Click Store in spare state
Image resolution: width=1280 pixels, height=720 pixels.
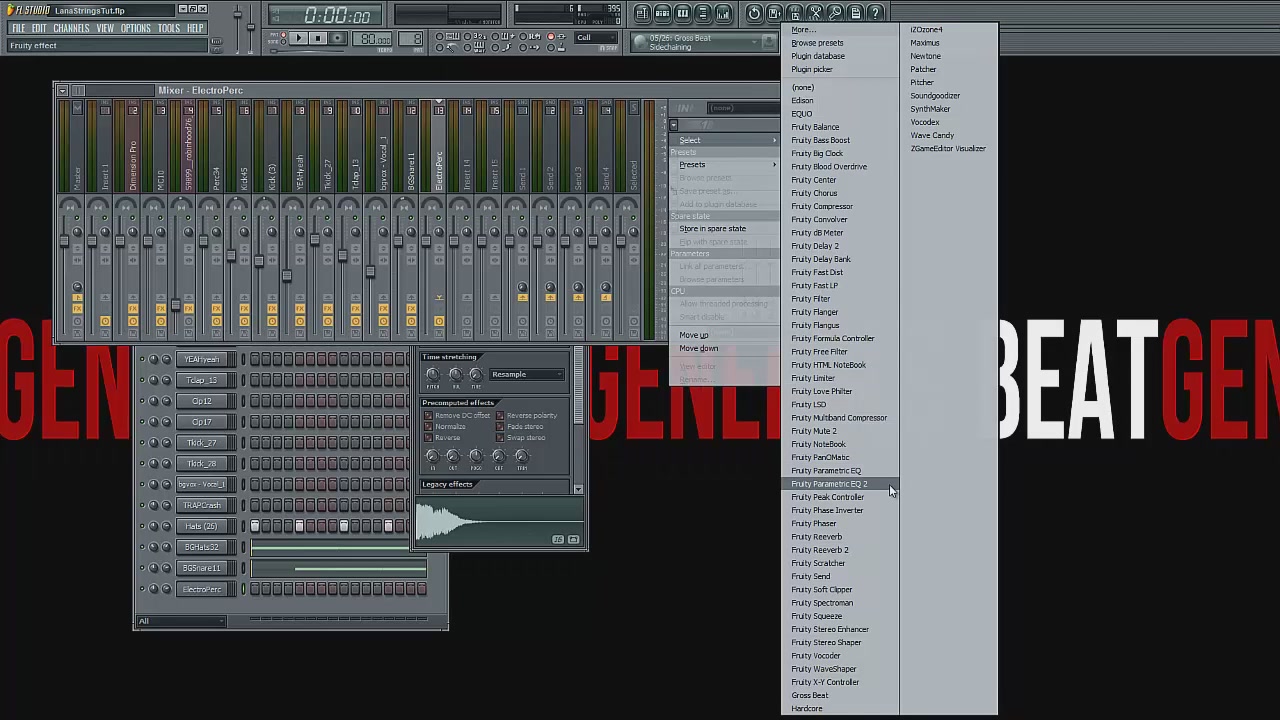coord(712,228)
